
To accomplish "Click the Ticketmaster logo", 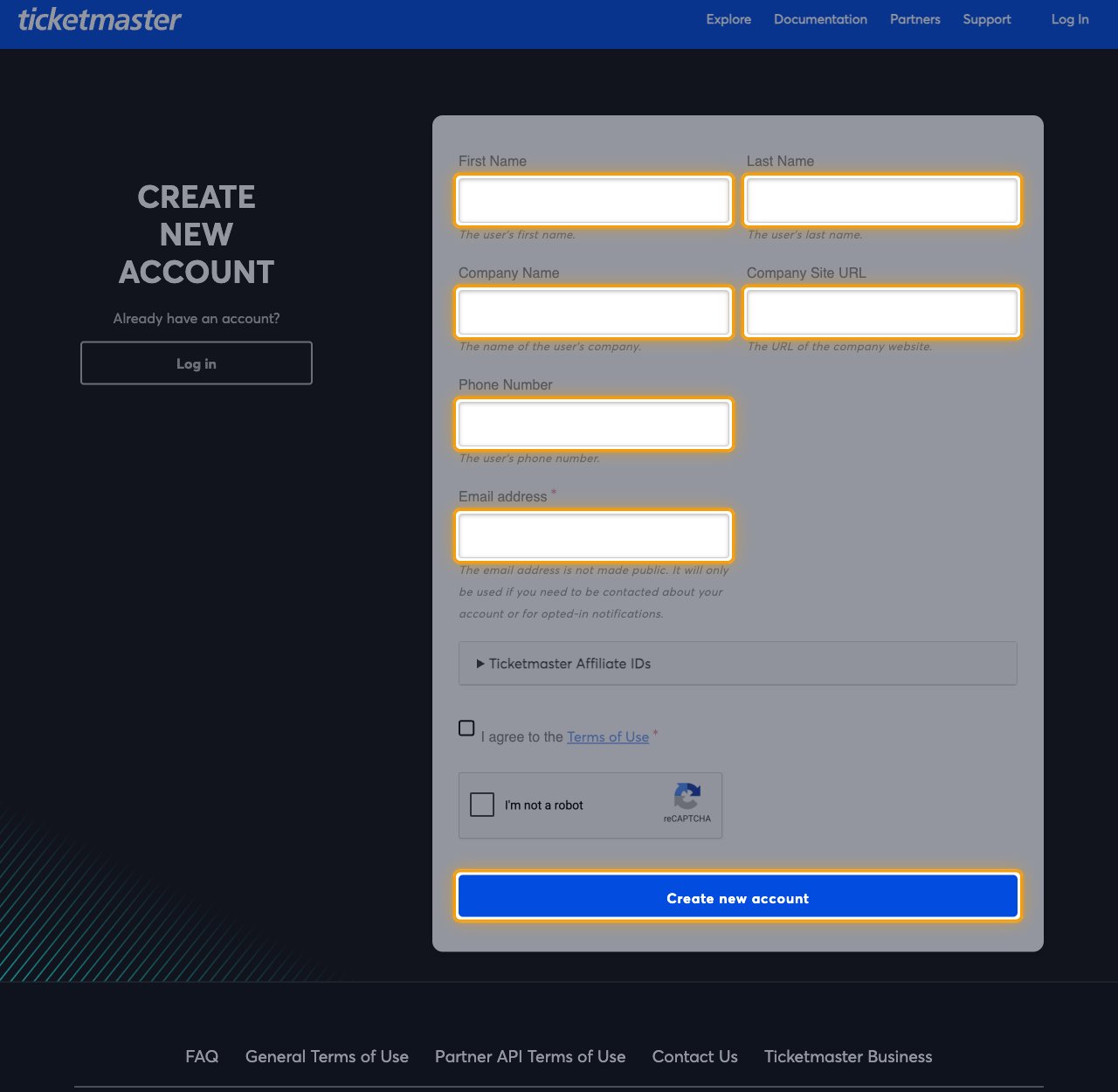I will 100,19.
